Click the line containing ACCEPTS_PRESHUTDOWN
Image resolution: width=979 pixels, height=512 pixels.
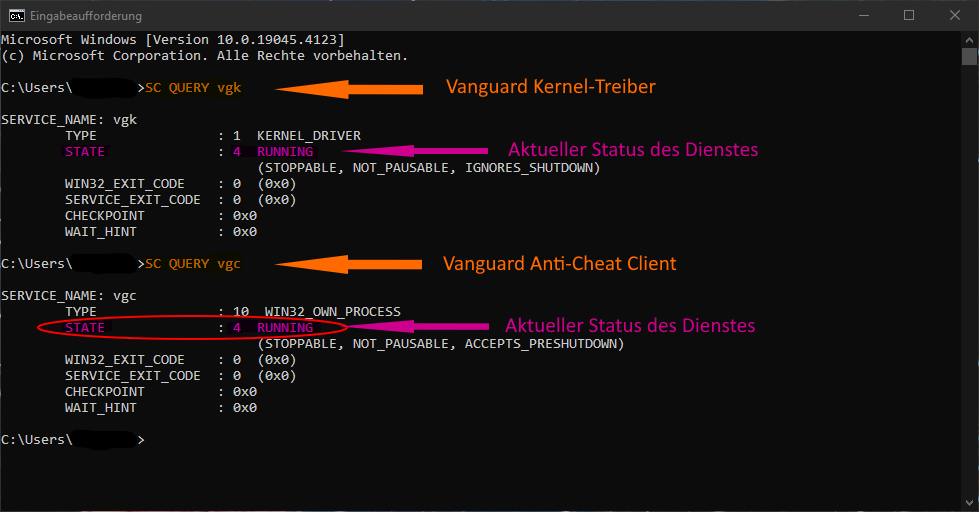(x=441, y=344)
